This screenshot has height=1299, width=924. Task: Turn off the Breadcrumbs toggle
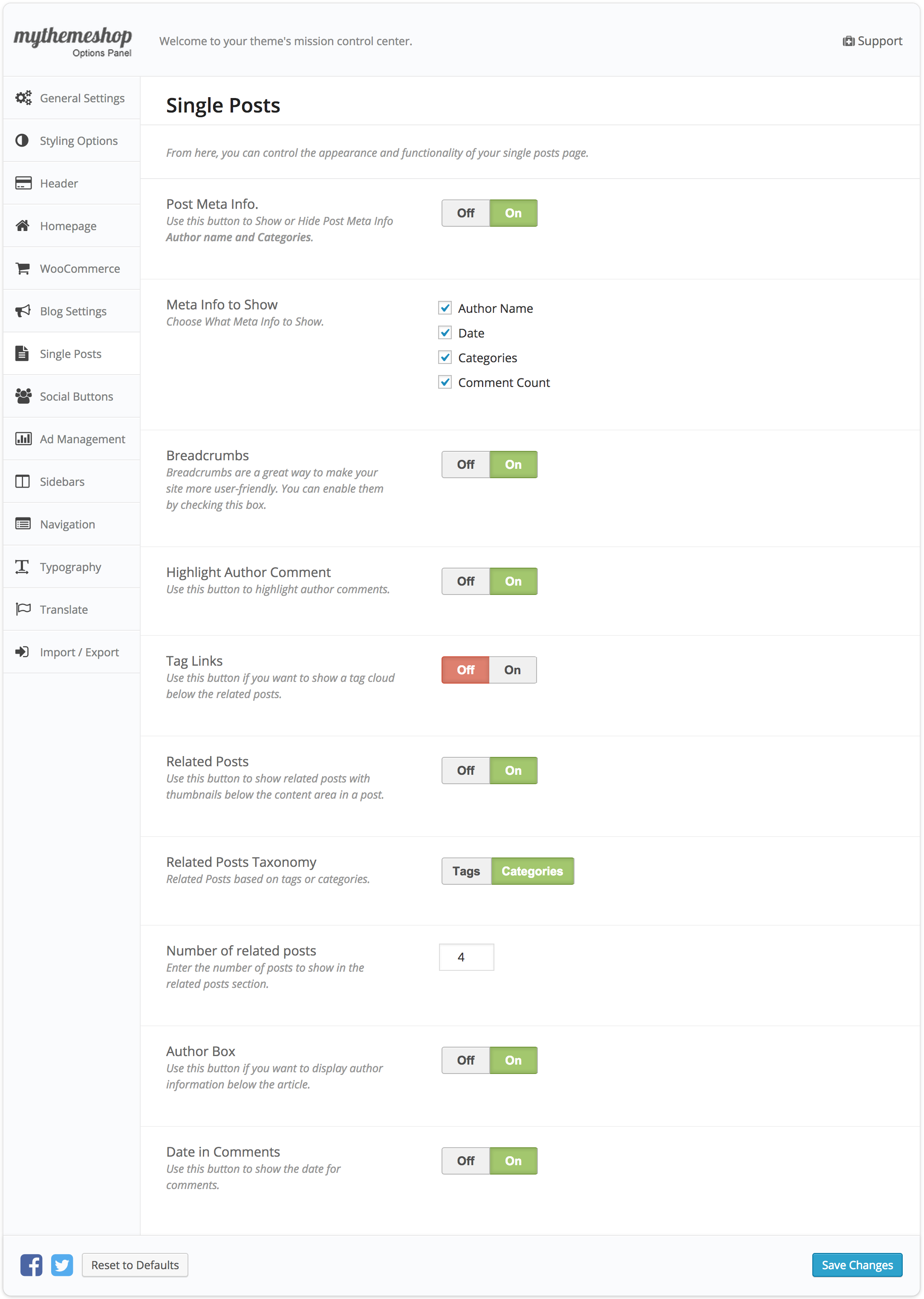click(x=465, y=464)
